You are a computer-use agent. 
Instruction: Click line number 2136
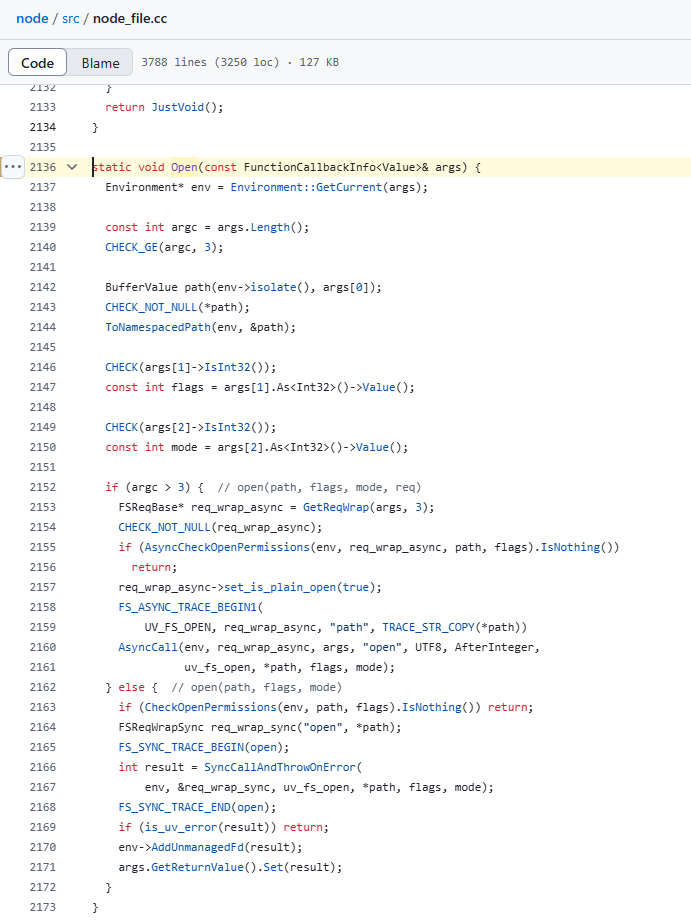pyautogui.click(x=43, y=167)
